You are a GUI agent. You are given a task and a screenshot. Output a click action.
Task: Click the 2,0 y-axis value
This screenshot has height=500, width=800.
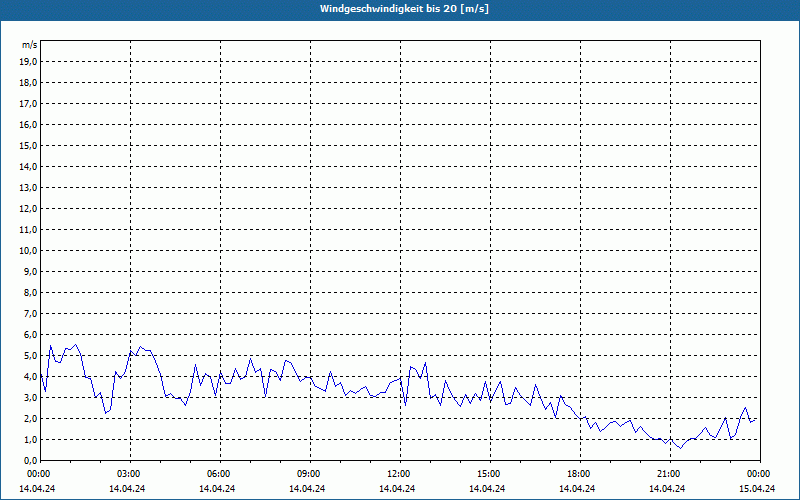click(30, 418)
